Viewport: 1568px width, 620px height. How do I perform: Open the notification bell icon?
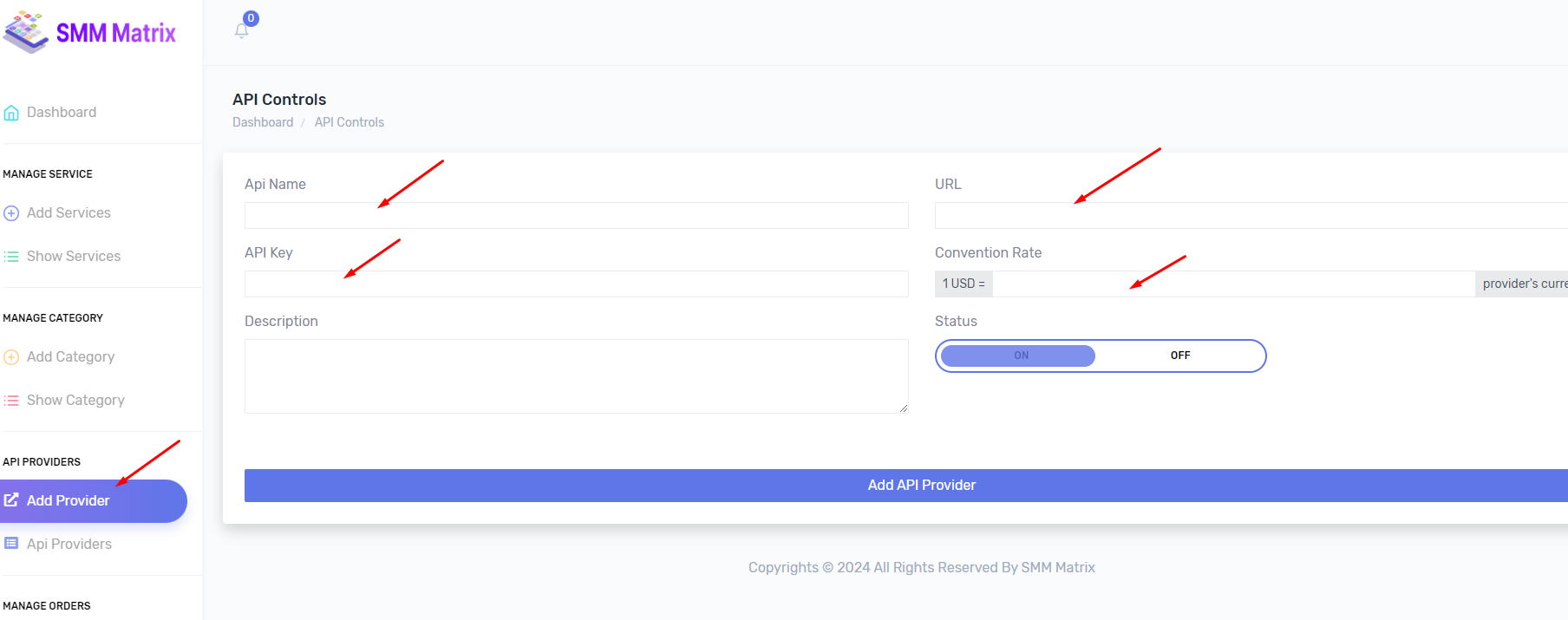coord(242,31)
